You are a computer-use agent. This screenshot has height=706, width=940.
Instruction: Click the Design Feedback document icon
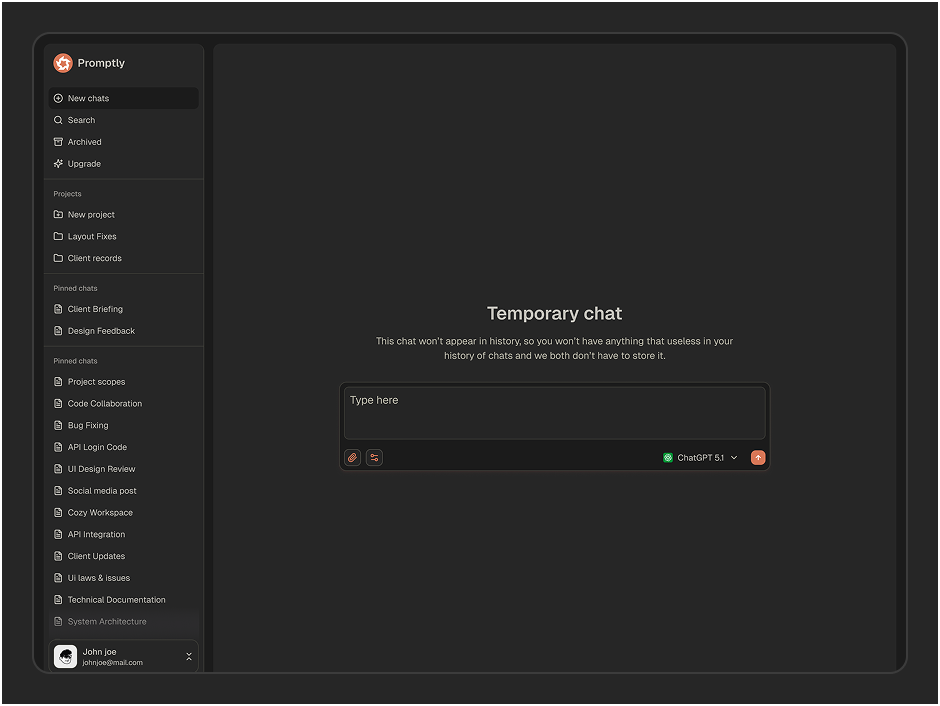[x=58, y=331]
